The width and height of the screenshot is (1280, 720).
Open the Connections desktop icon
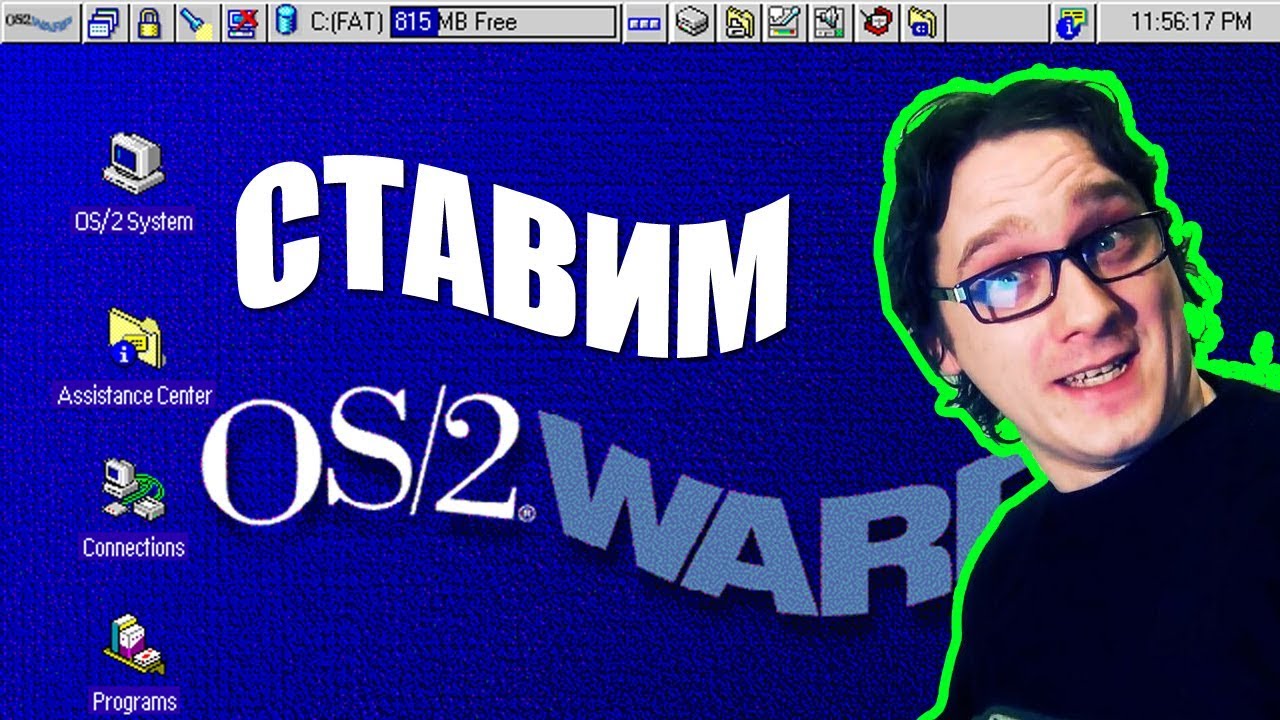(x=133, y=490)
